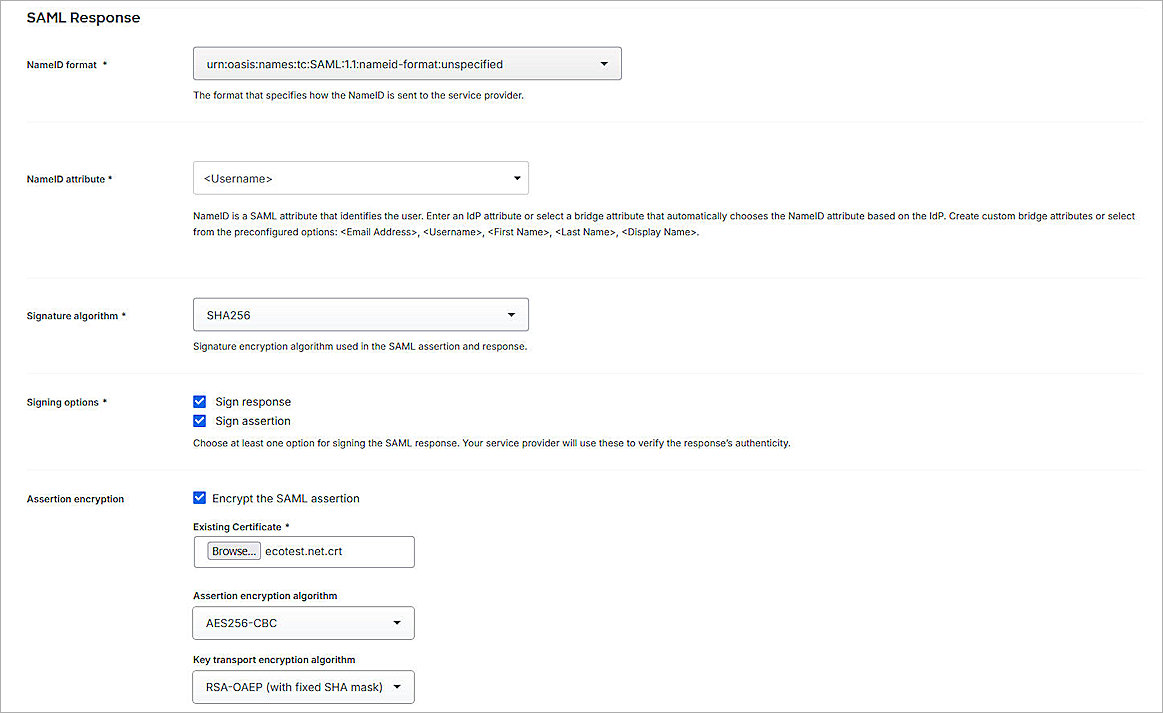The width and height of the screenshot is (1163, 713).
Task: Disable the Sign response option
Action: 199,401
